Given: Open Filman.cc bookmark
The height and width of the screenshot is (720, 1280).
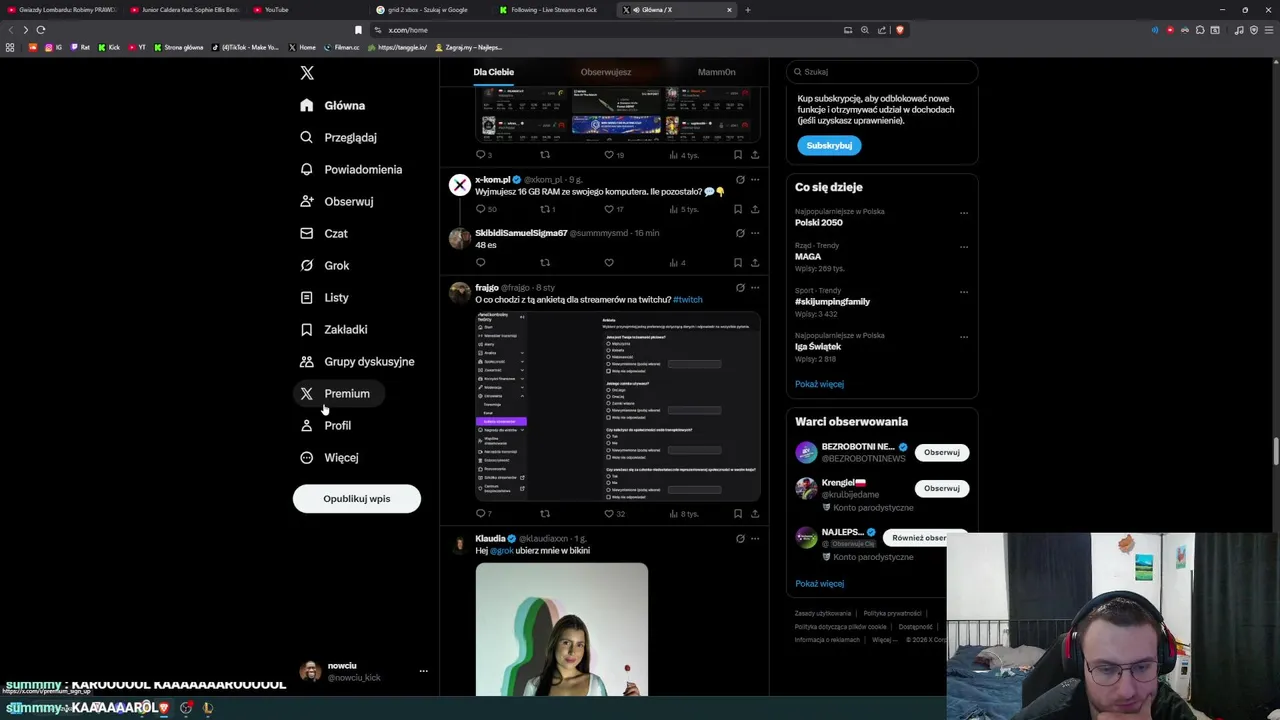Looking at the screenshot, I should pyautogui.click(x=342, y=47).
